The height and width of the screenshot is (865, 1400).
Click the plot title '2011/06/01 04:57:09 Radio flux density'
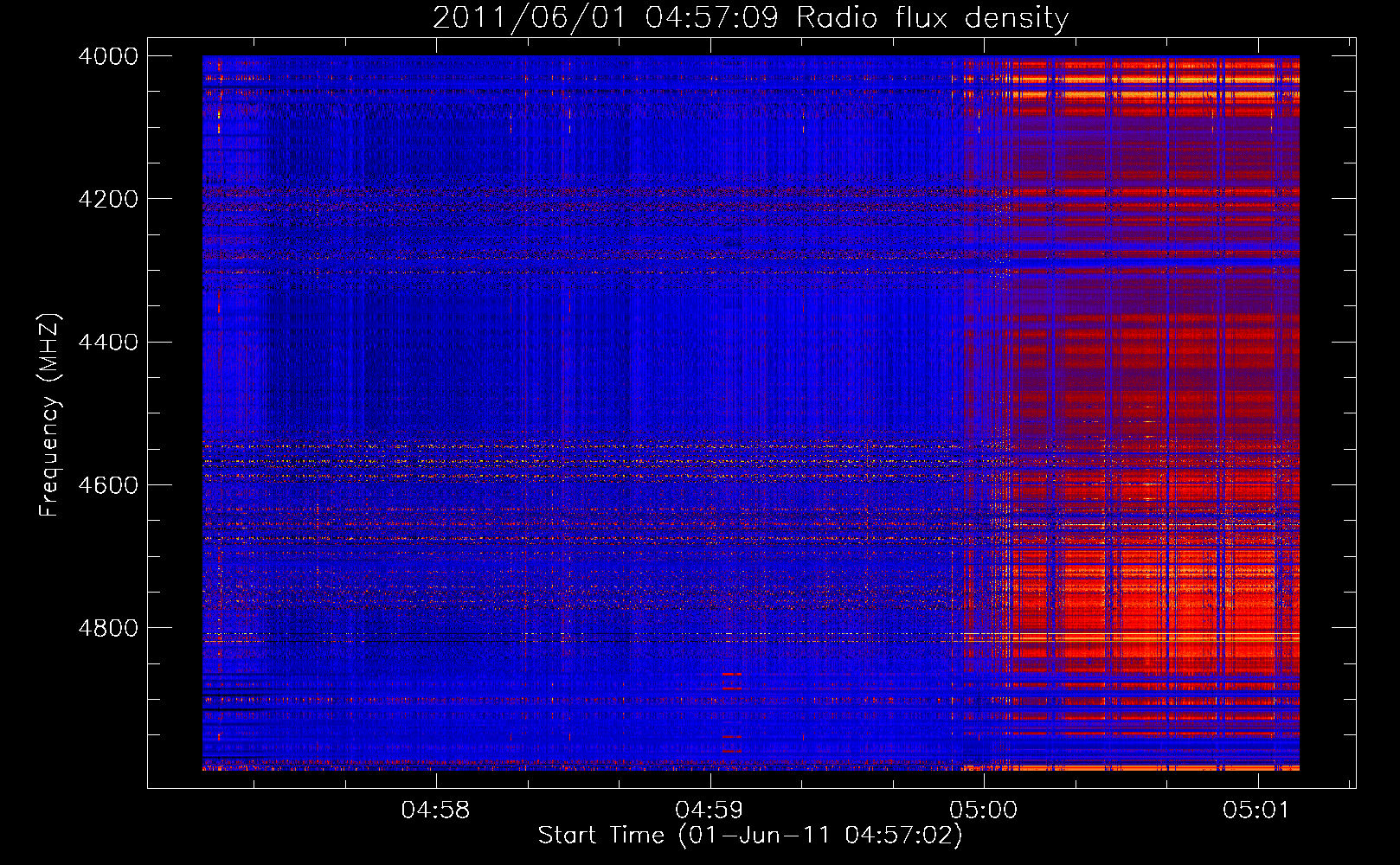point(750,17)
